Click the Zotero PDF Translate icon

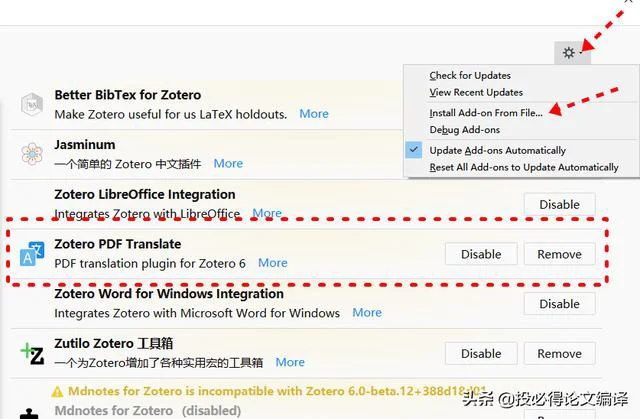(x=32, y=254)
